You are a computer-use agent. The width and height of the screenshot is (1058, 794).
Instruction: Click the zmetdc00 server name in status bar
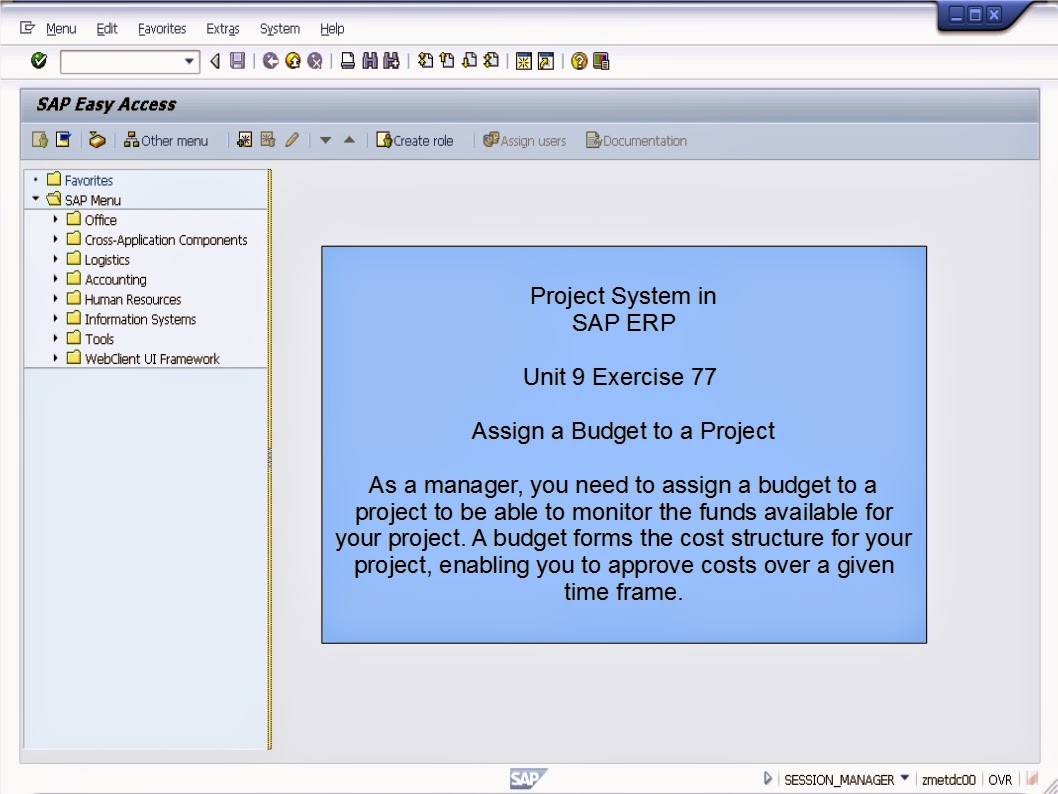949,780
